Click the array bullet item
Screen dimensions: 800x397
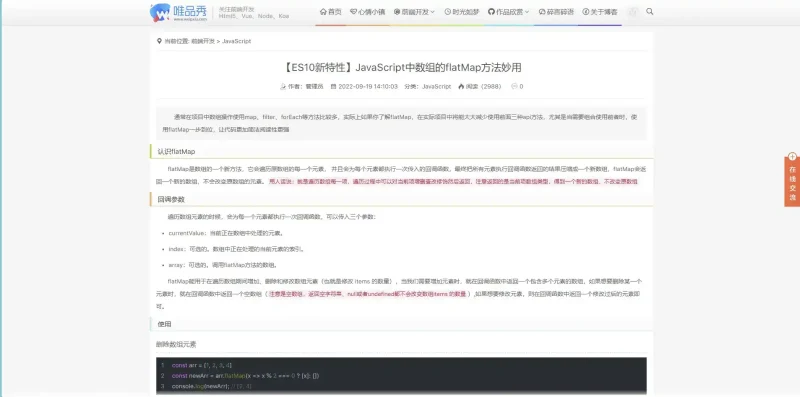(x=223, y=265)
